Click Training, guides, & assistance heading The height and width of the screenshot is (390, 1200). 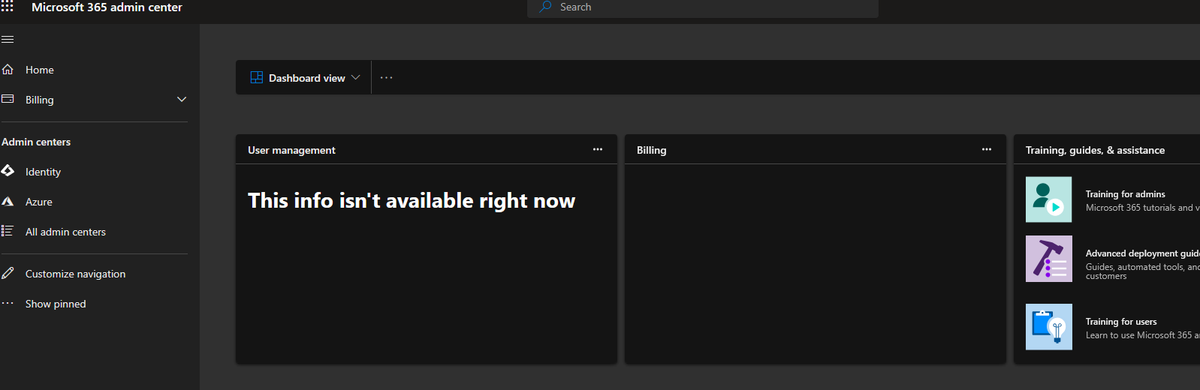click(x=1095, y=150)
